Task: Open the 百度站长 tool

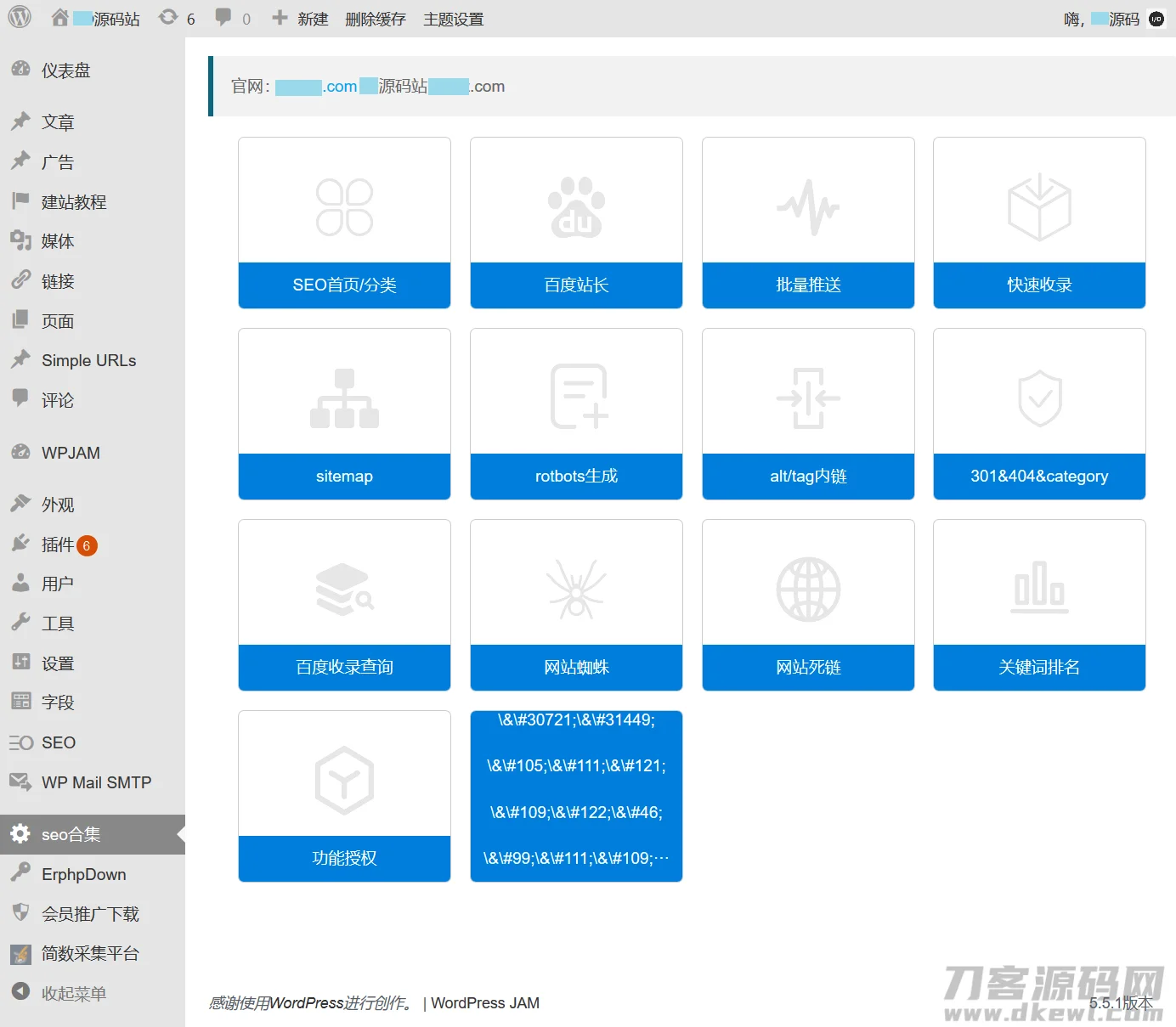Action: 575,285
